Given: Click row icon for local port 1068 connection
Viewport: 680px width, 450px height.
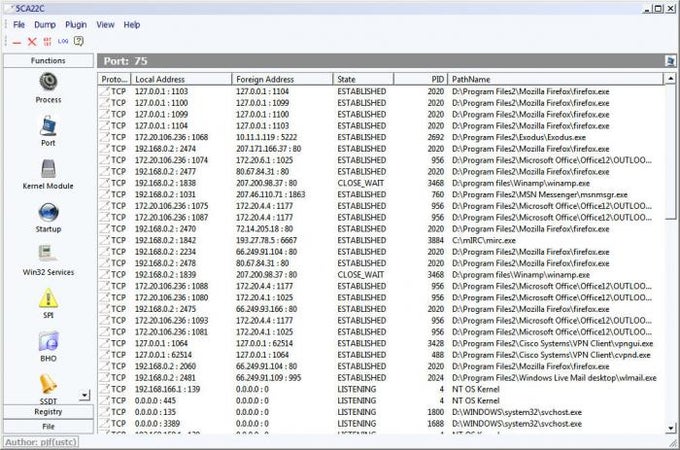Looking at the screenshot, I should [105, 137].
